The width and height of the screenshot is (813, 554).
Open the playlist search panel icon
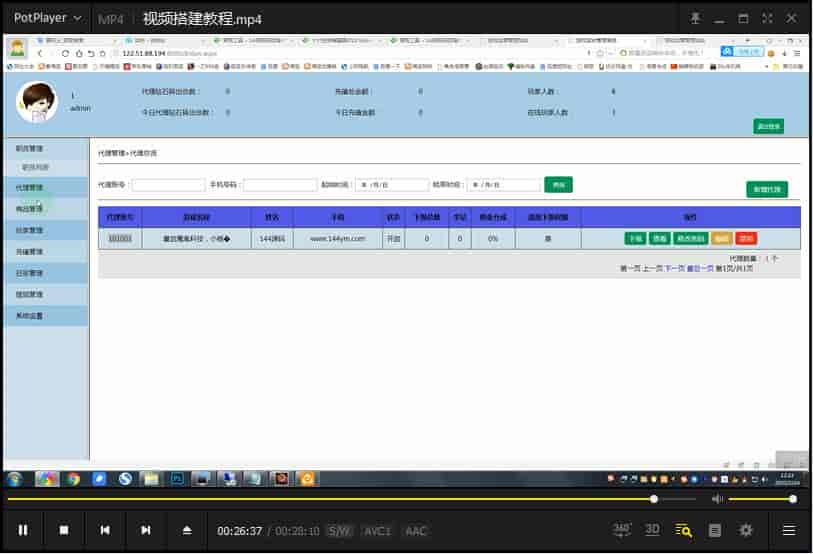coord(684,530)
